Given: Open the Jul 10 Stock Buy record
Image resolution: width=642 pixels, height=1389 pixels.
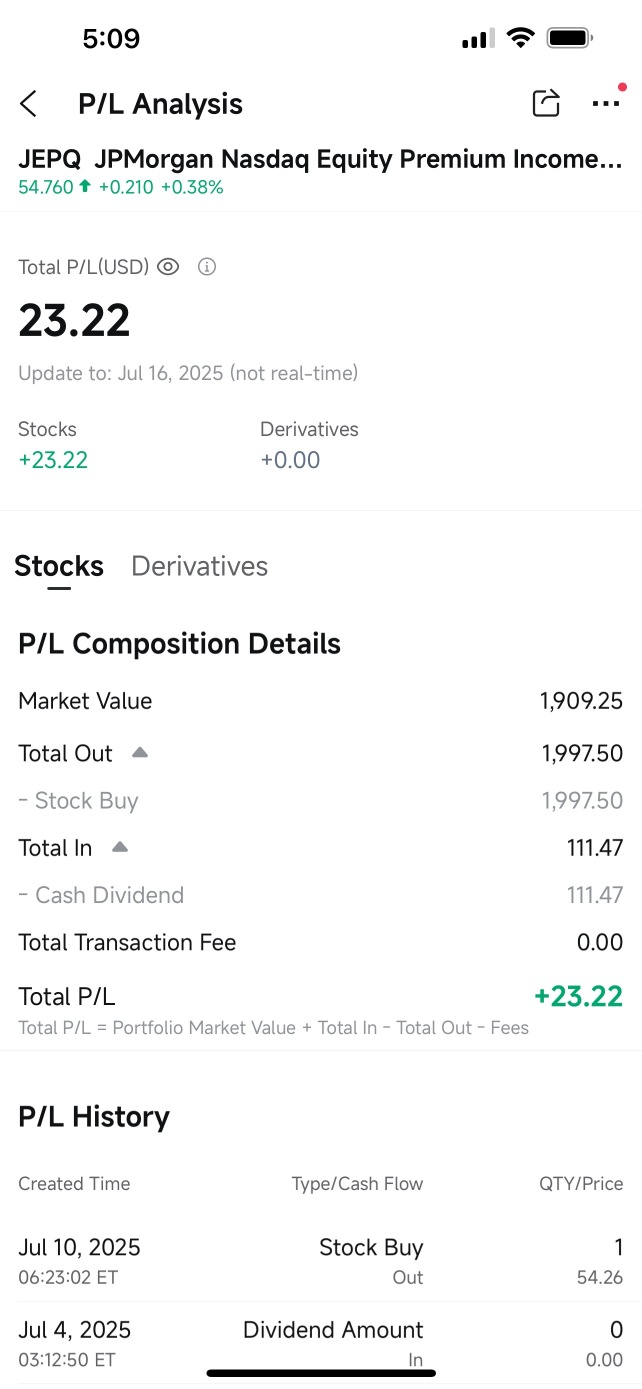Looking at the screenshot, I should (320, 1260).
